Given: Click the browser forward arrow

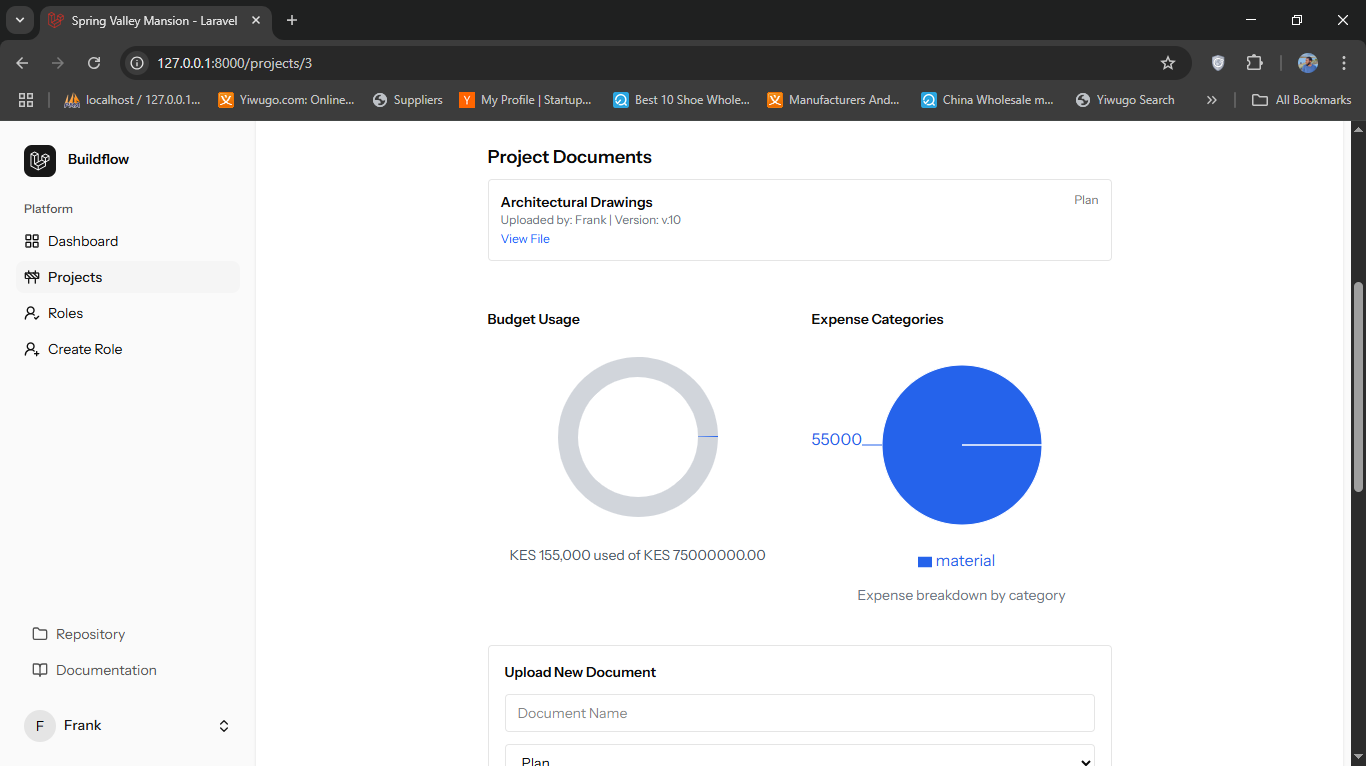Looking at the screenshot, I should pos(58,63).
